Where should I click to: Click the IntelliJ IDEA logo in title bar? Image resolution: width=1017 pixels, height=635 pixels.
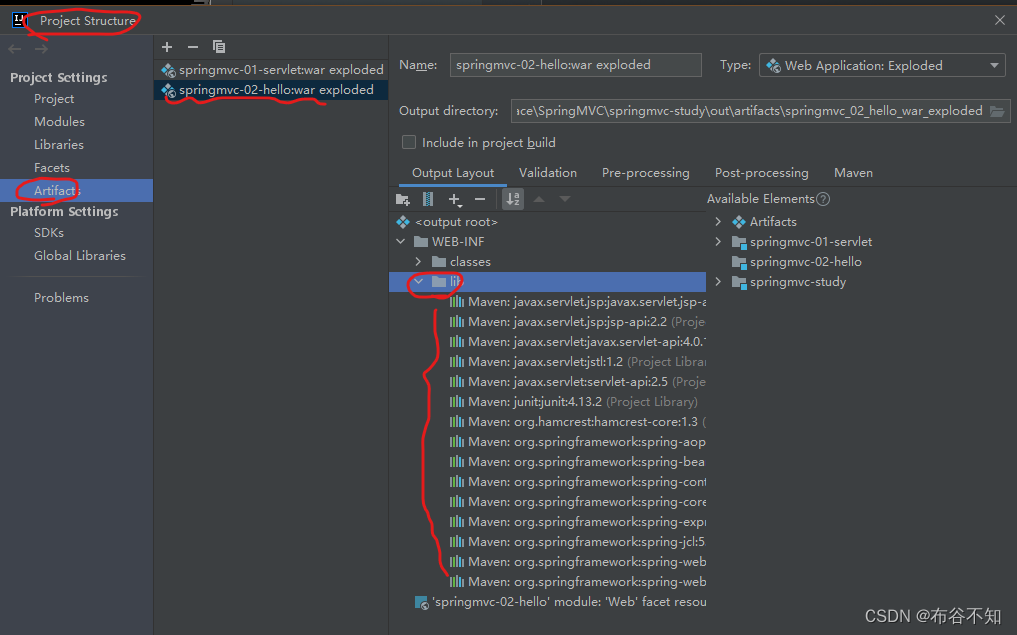[19, 20]
